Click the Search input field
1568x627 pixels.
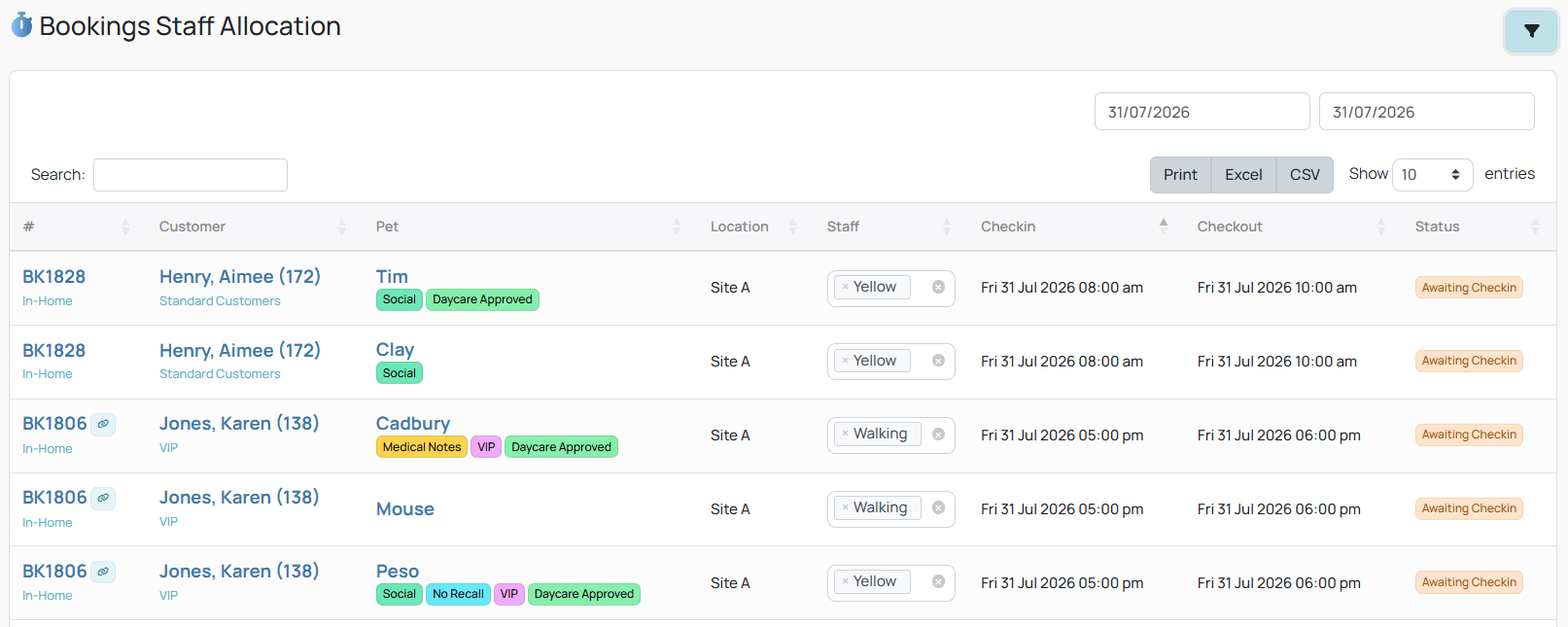pos(191,175)
